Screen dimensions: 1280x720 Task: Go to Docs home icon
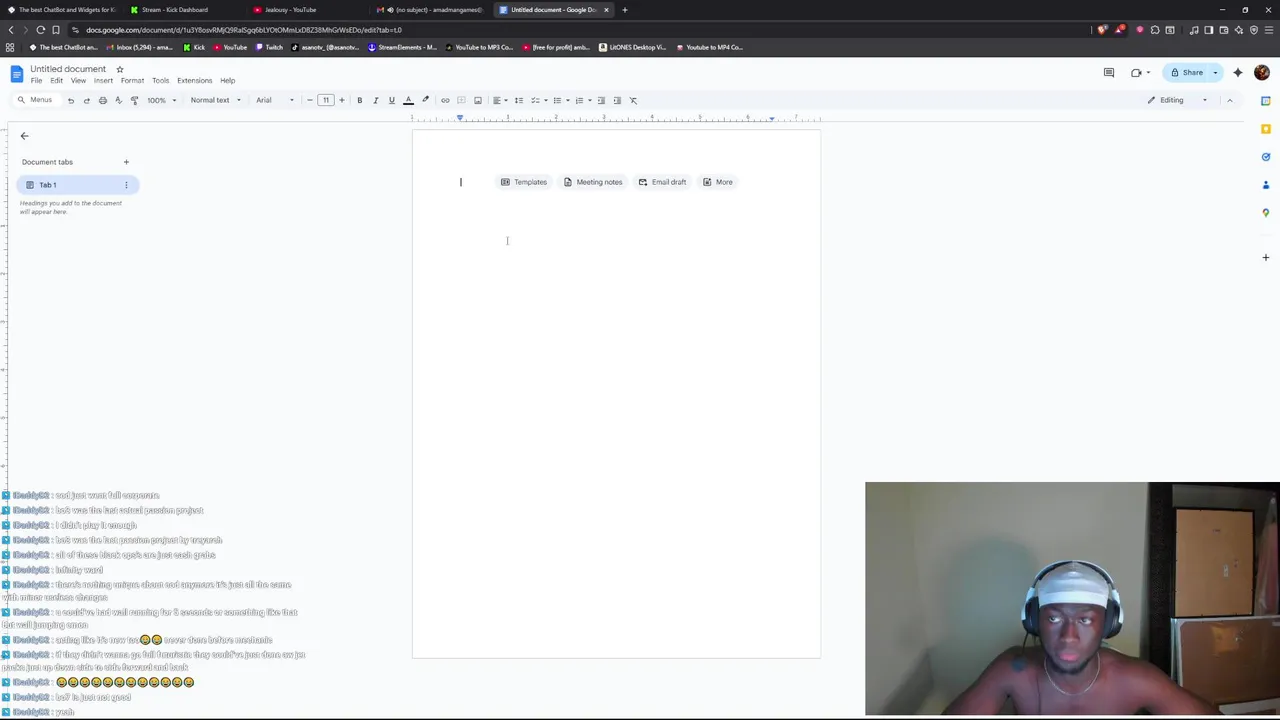[x=16, y=73]
